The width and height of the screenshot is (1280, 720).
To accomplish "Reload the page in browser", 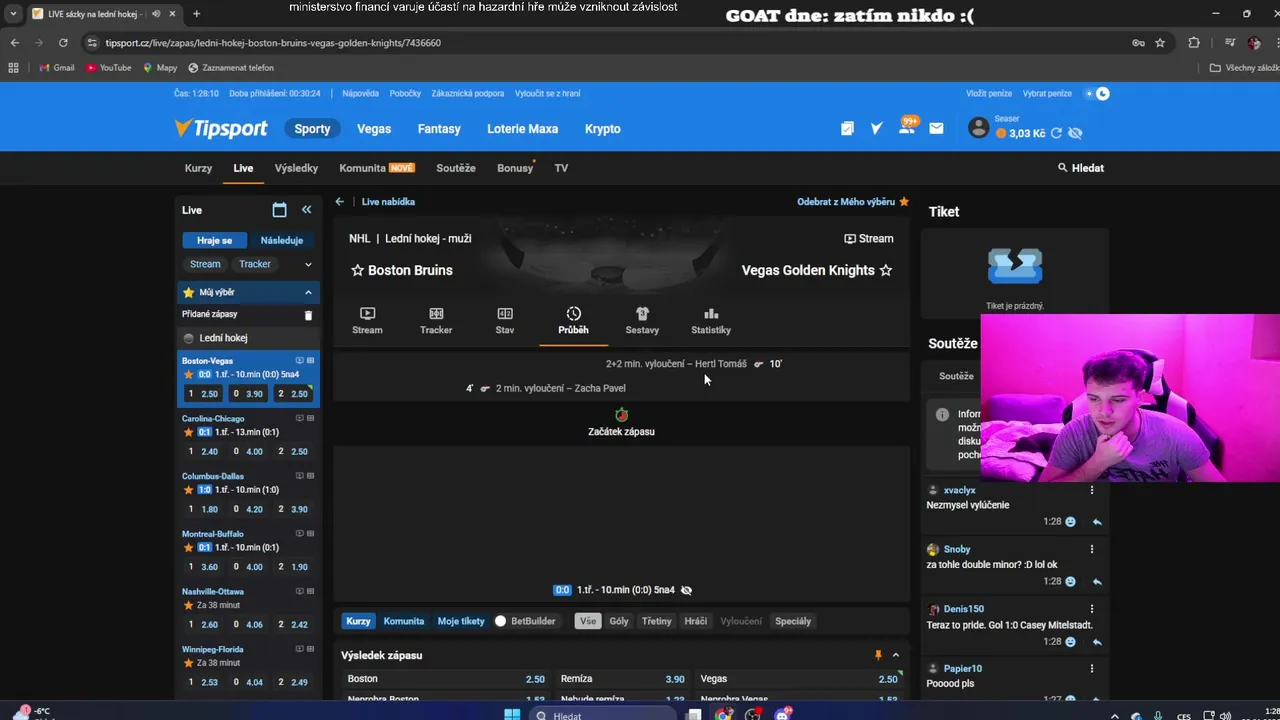I will tap(63, 43).
